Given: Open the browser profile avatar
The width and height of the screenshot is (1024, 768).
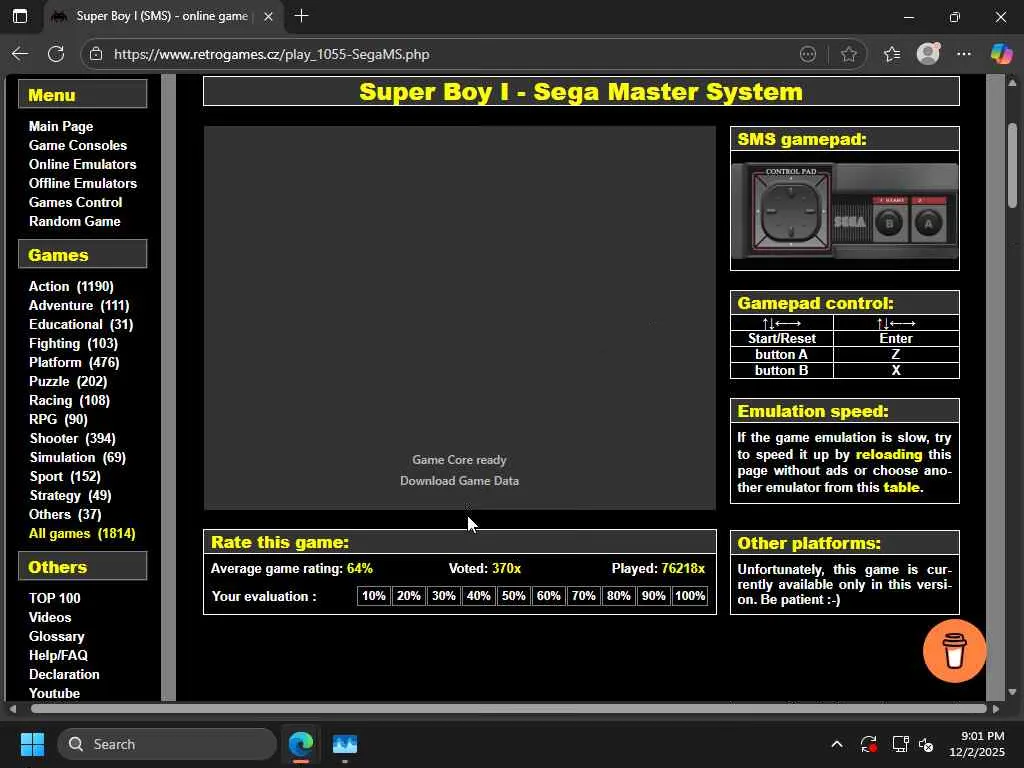Looking at the screenshot, I should 928,54.
